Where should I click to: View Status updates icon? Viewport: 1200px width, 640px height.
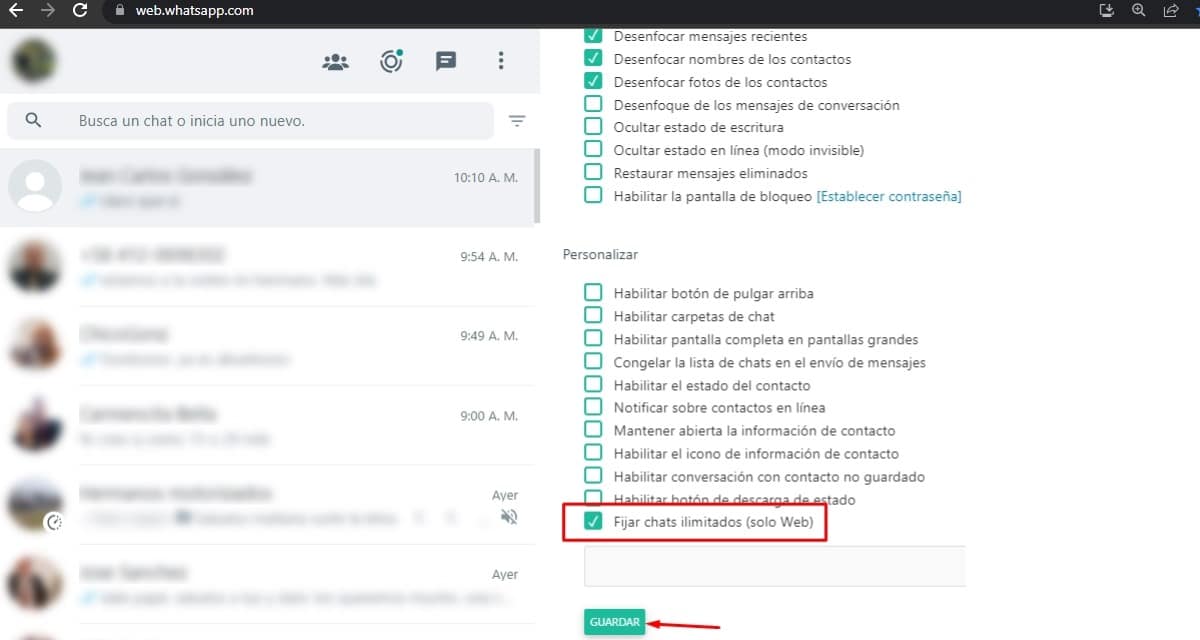pyautogui.click(x=391, y=61)
